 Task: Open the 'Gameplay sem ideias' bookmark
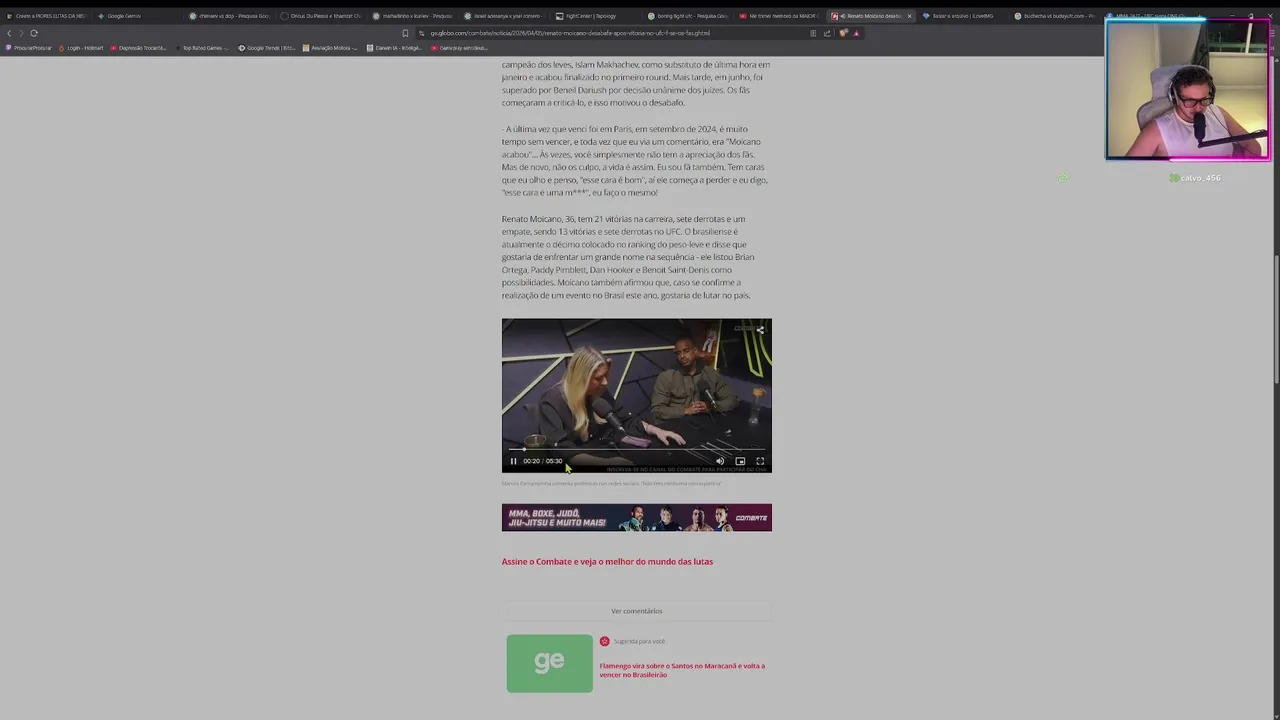click(x=460, y=48)
